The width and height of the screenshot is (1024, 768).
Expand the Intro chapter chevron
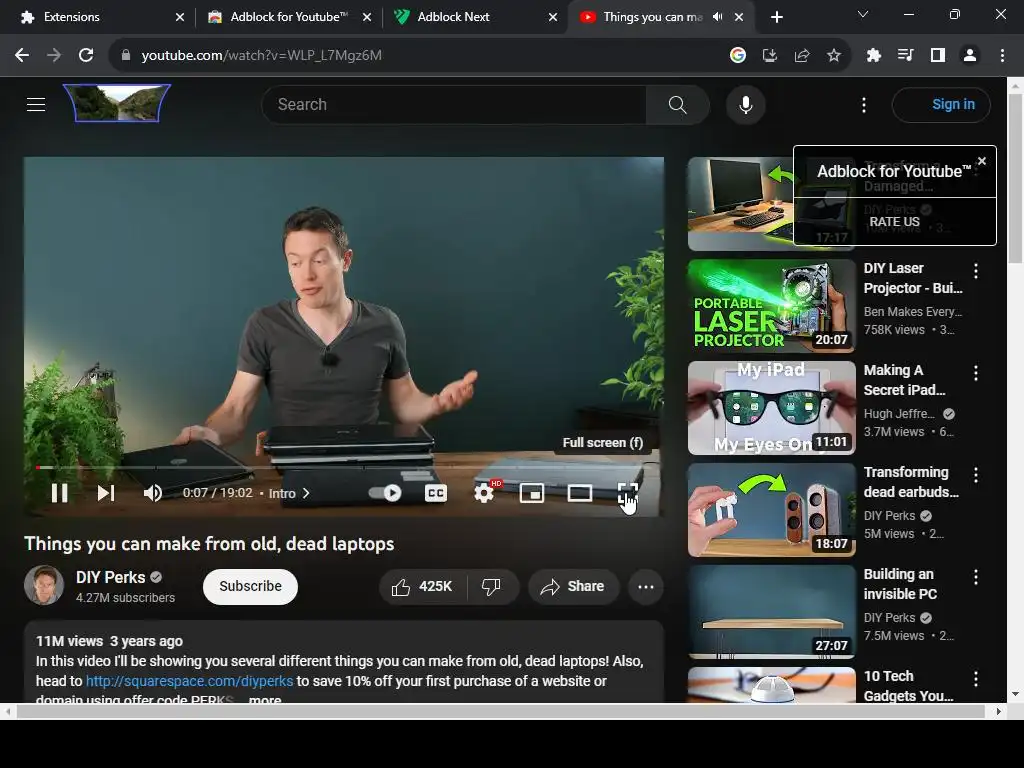pos(306,493)
